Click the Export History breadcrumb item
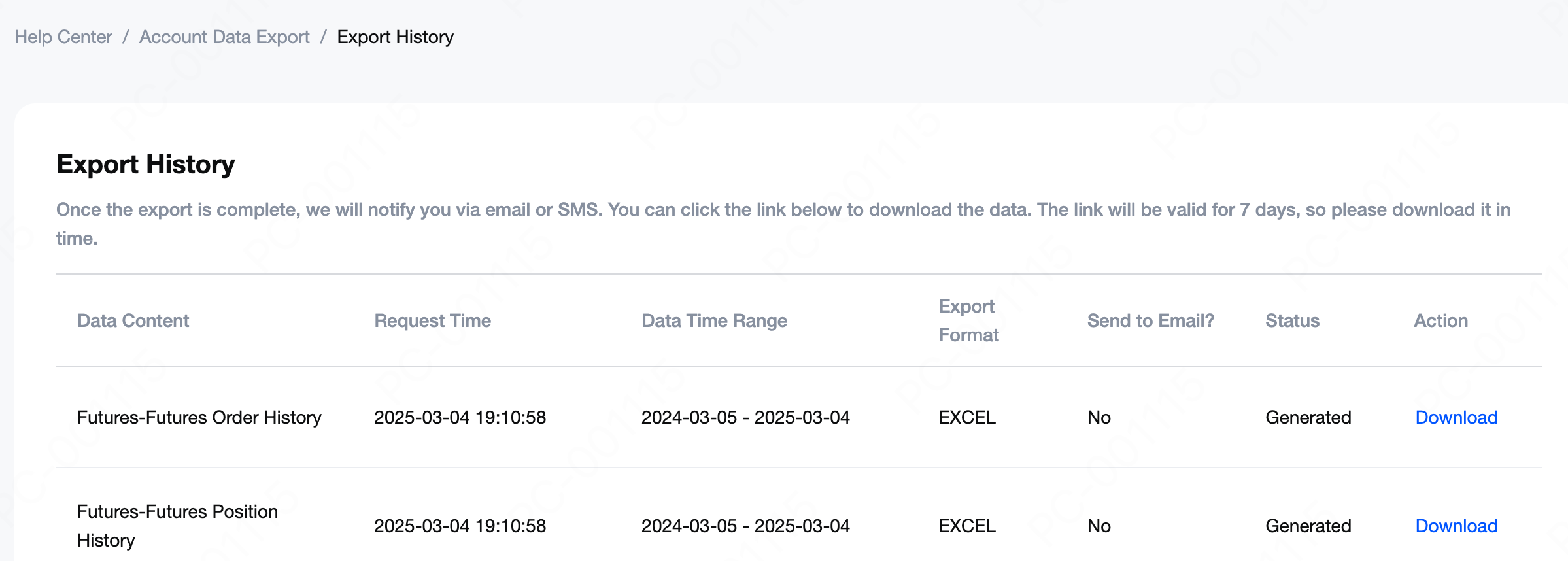Viewport: 1568px width, 561px height. (x=395, y=37)
